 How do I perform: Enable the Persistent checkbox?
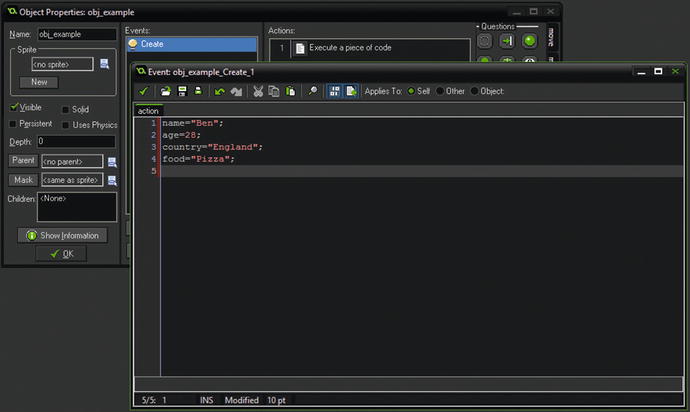[x=15, y=124]
